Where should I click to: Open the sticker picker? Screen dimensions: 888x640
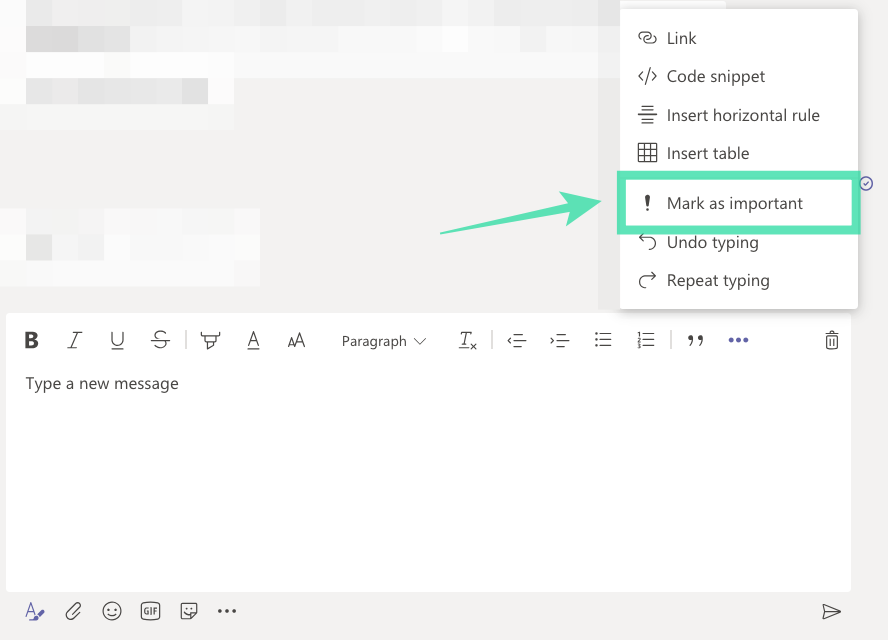(x=189, y=611)
